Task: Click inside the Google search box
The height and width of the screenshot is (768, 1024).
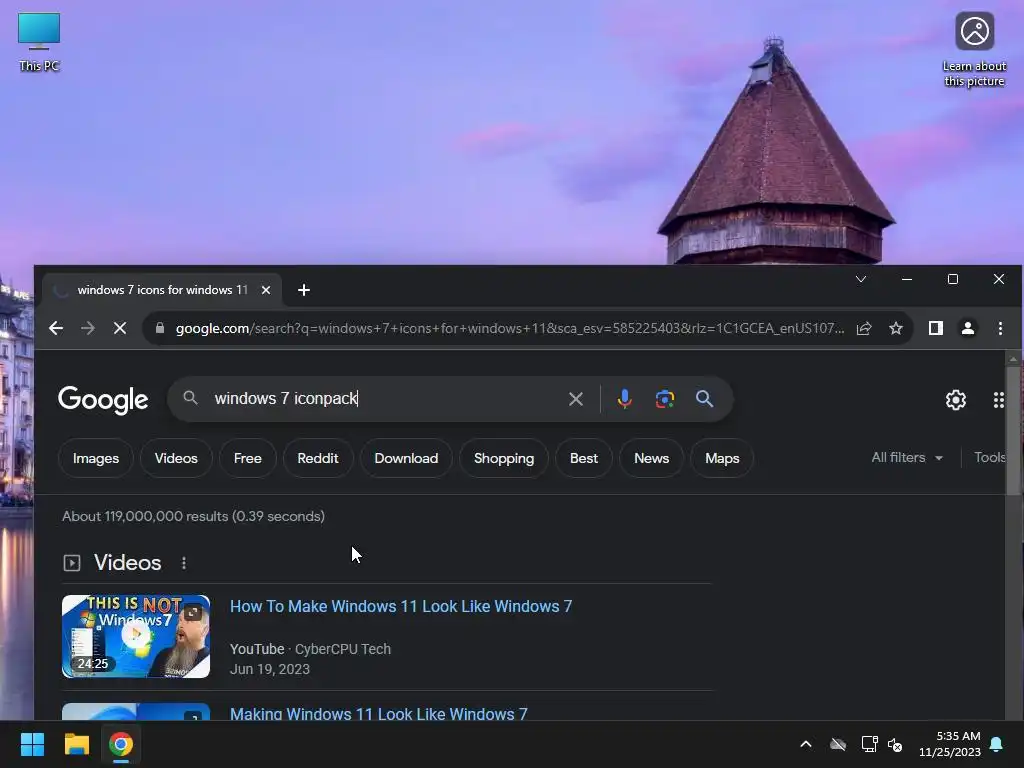Action: [385, 398]
